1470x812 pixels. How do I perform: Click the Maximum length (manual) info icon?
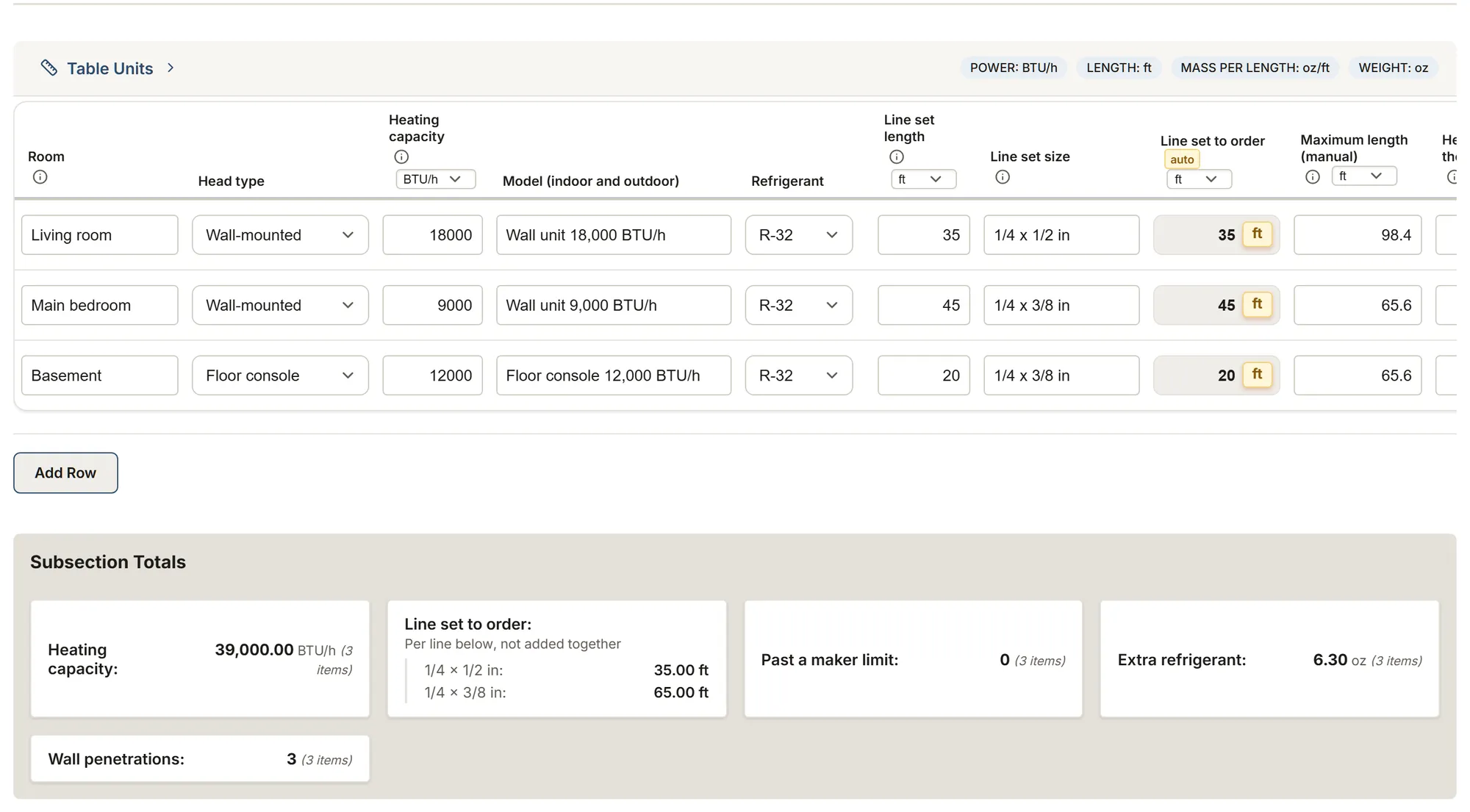click(x=1313, y=177)
